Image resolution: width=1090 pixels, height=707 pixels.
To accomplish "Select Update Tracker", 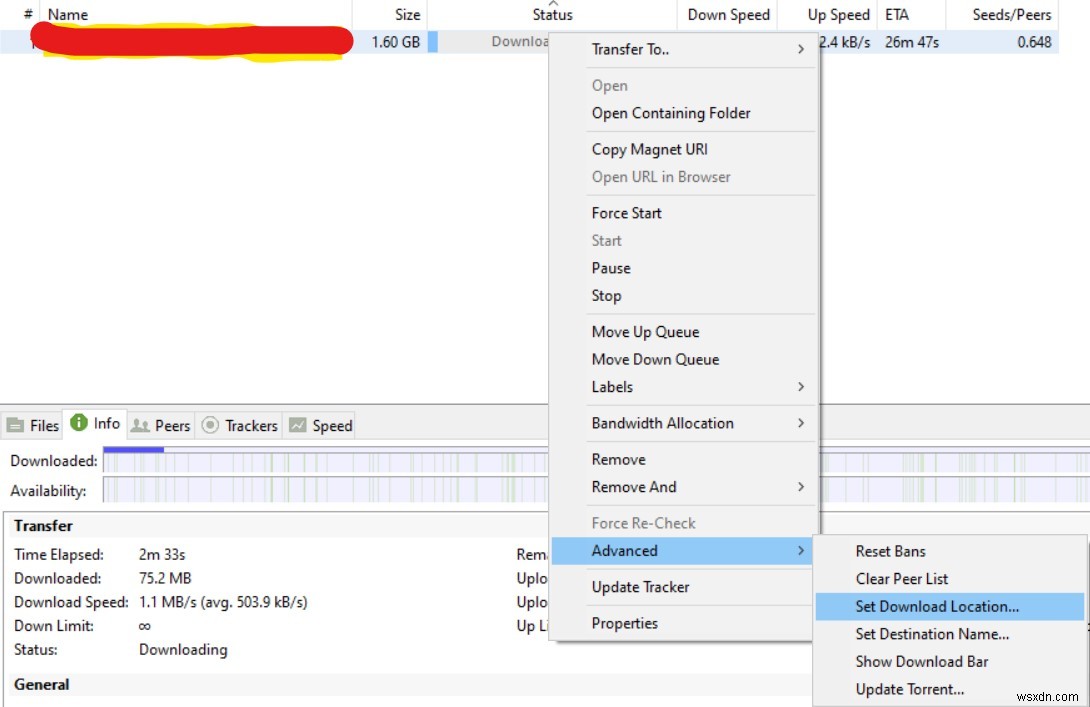I will pos(640,587).
